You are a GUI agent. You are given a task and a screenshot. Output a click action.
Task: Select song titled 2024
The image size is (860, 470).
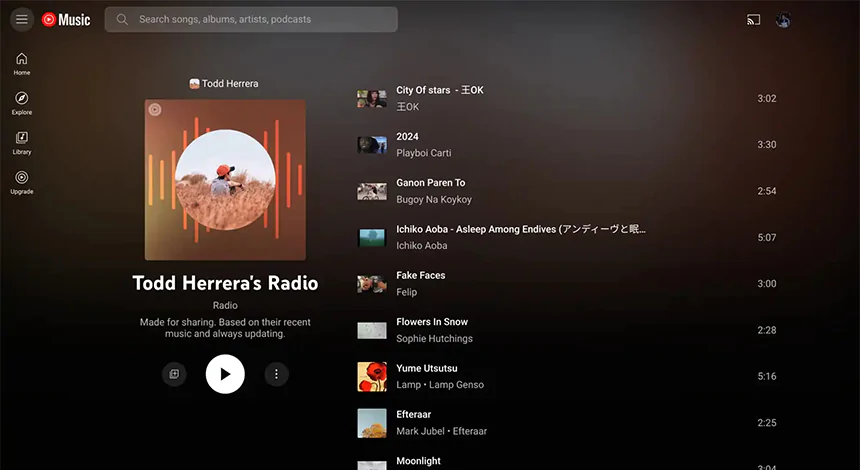[408, 137]
